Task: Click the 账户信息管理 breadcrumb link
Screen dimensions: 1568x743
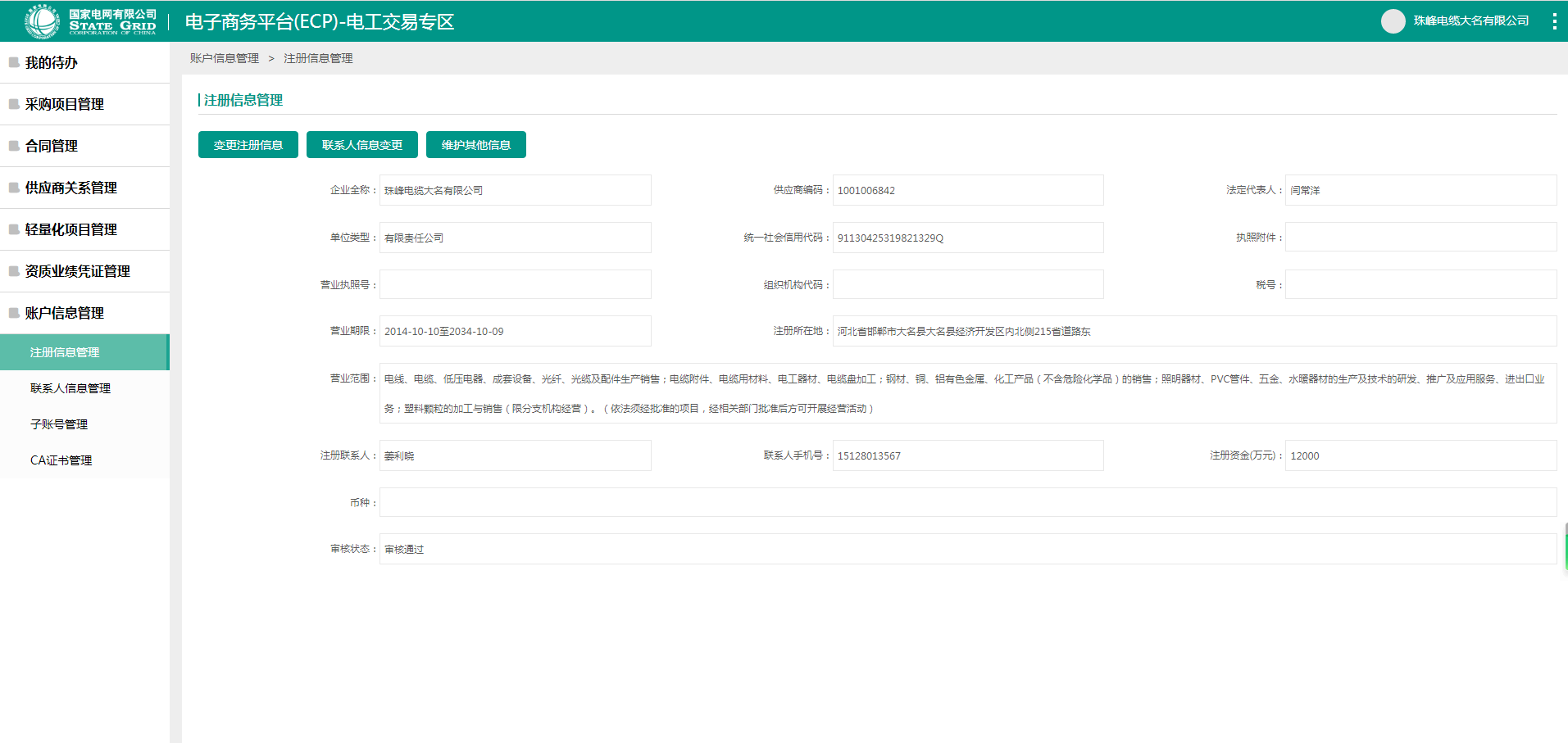Action: (x=225, y=58)
